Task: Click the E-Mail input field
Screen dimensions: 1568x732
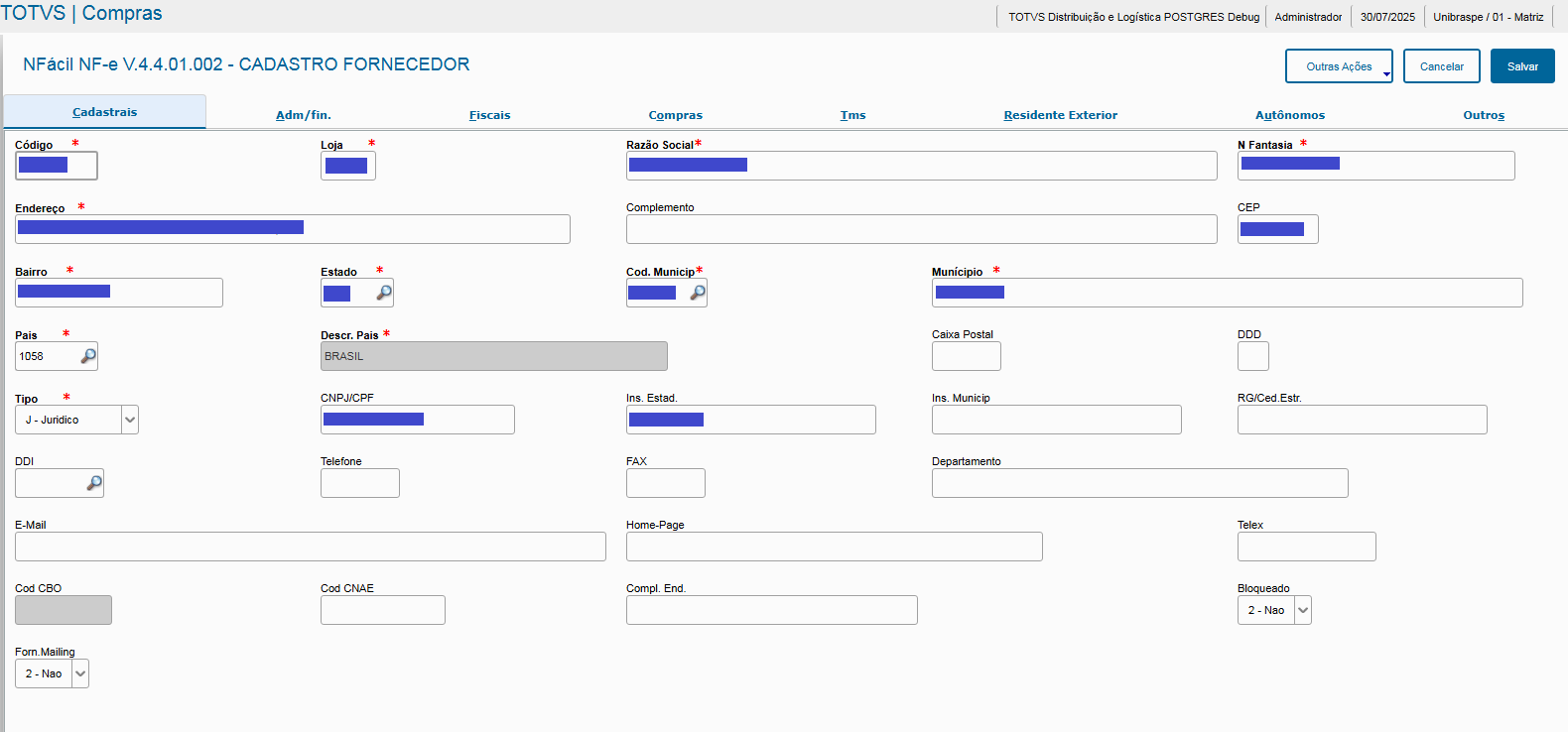Action: (311, 547)
